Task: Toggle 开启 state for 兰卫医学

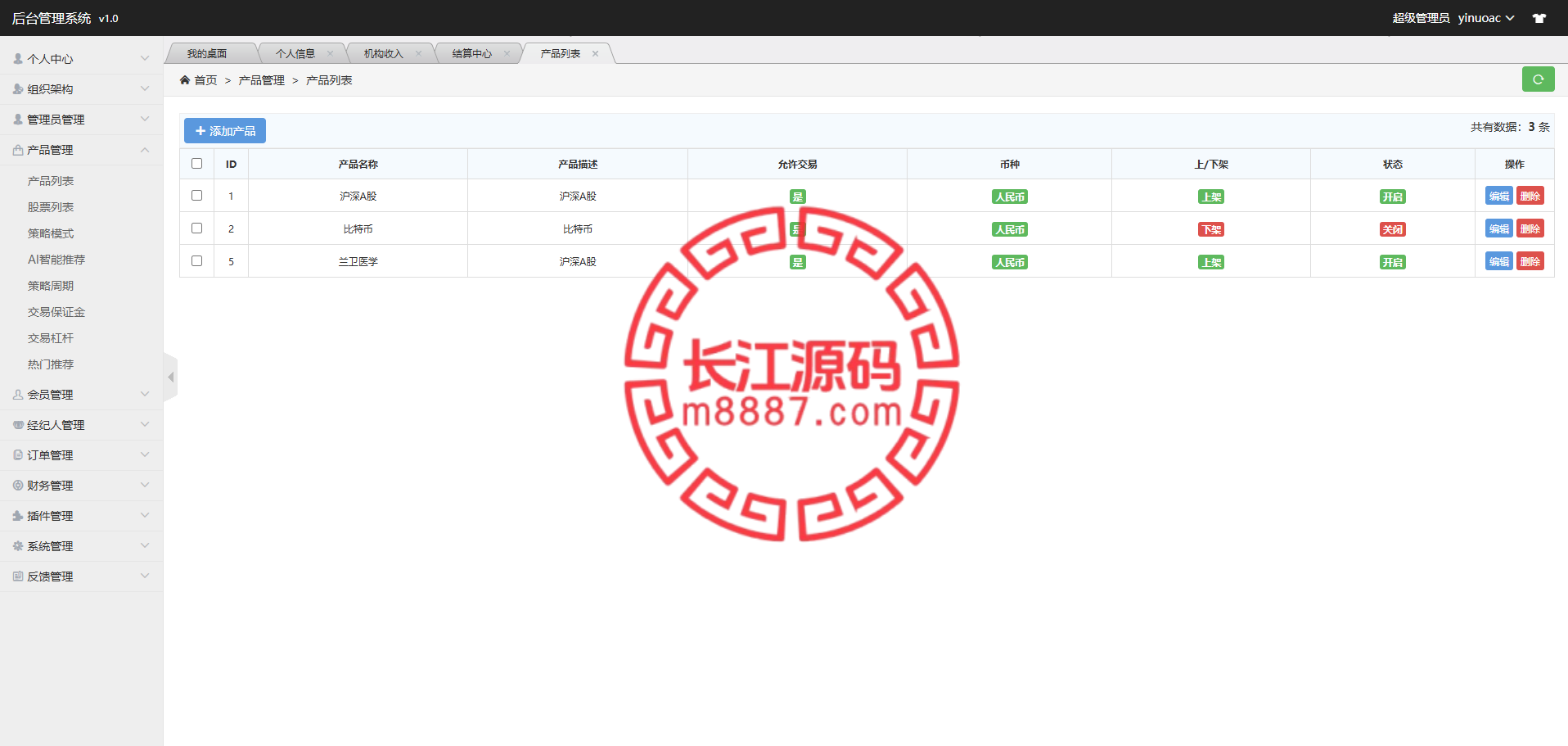Action: [1393, 262]
